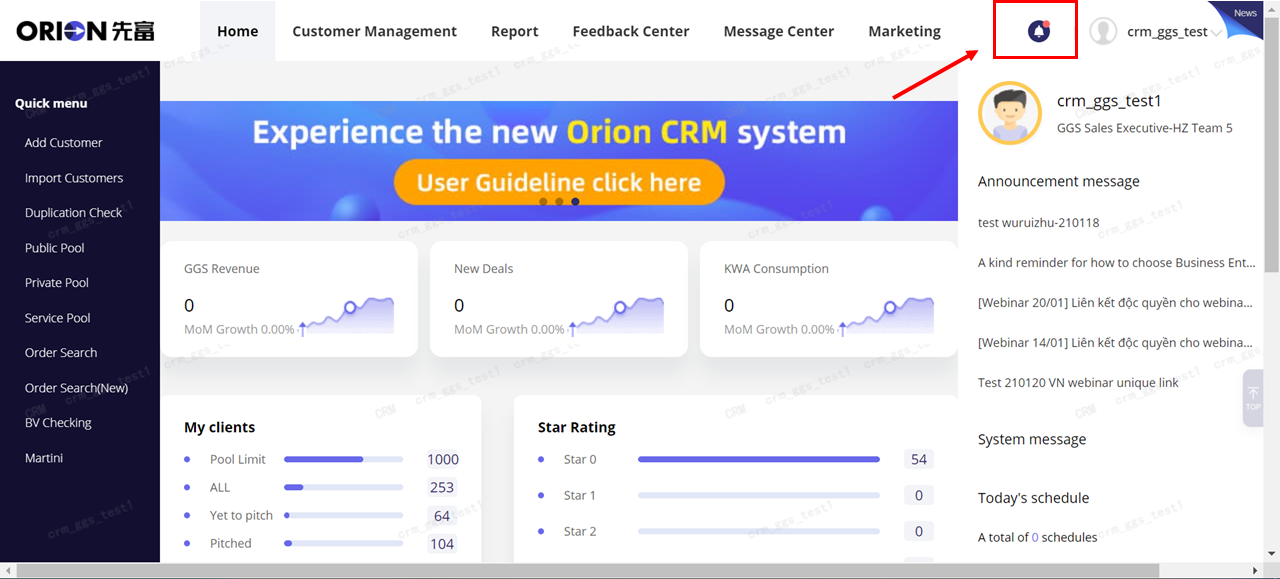Image resolution: width=1280 pixels, height=579 pixels.
Task: Open crm_ggs_test1 profile picture
Action: tap(1010, 113)
